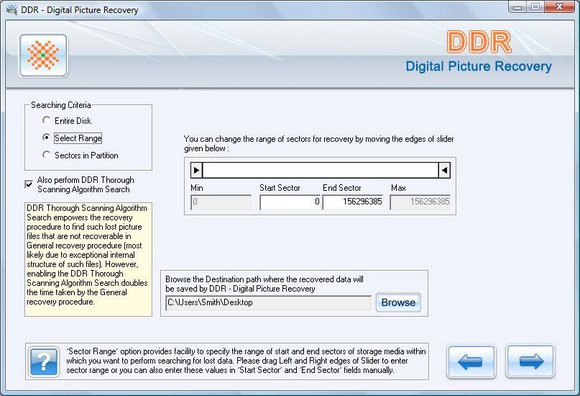Click the slider's left edge handle
580x396 pixels.
196,170
